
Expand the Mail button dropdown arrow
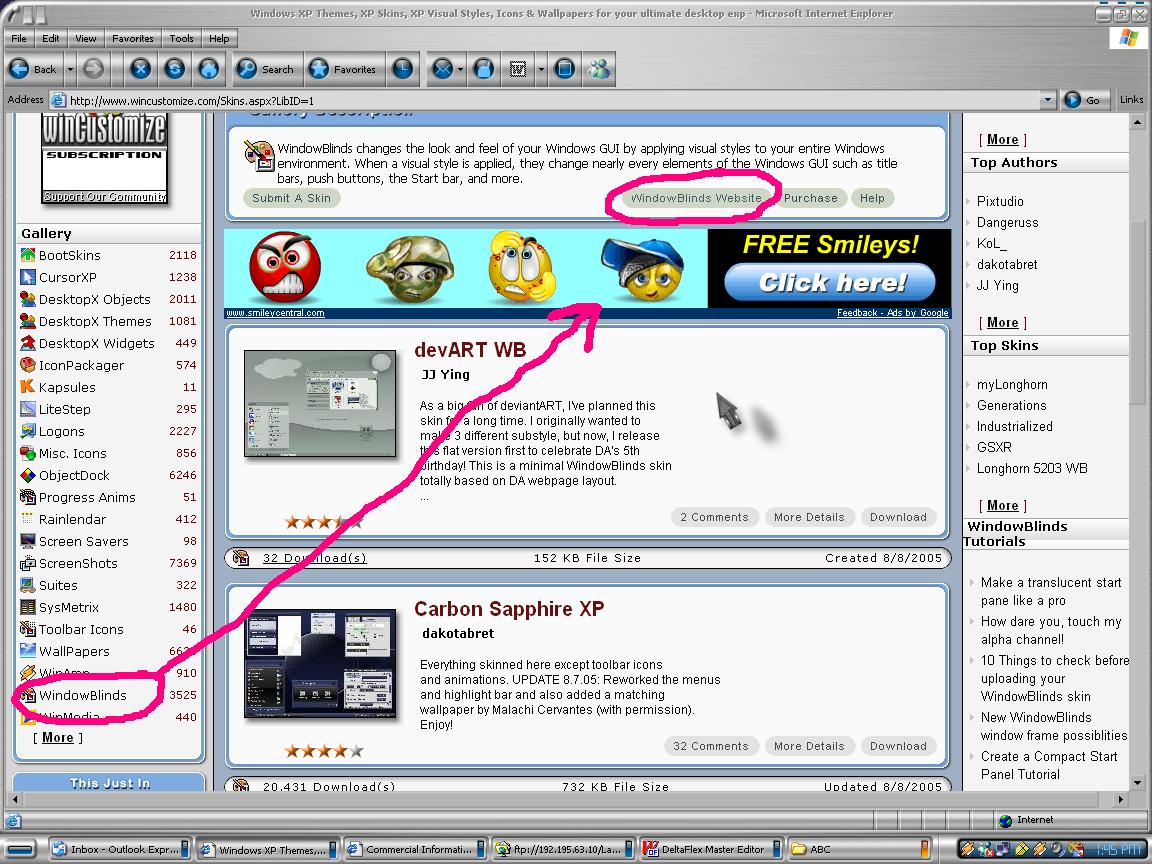coord(460,70)
